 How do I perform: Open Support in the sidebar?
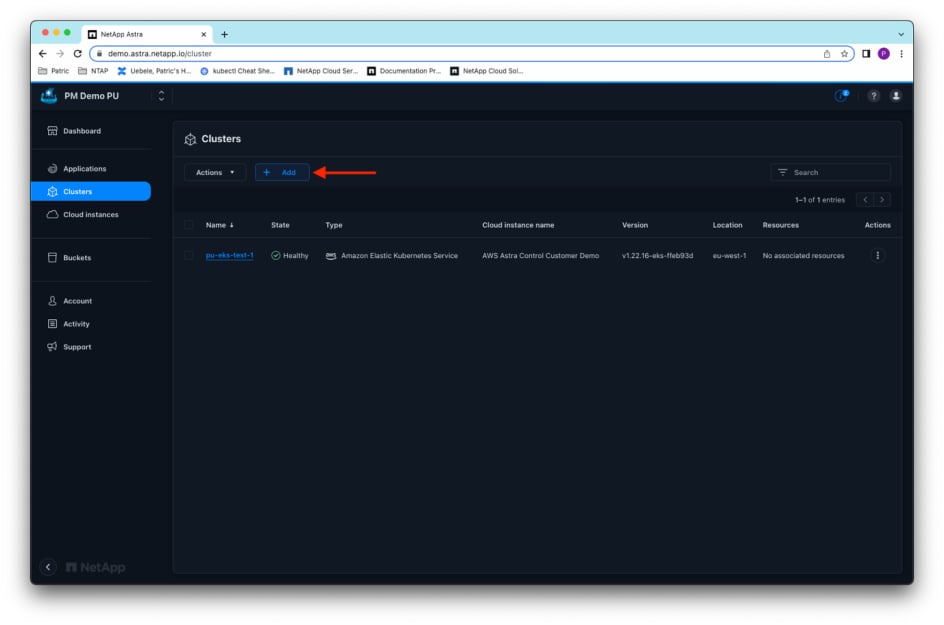(x=69, y=347)
